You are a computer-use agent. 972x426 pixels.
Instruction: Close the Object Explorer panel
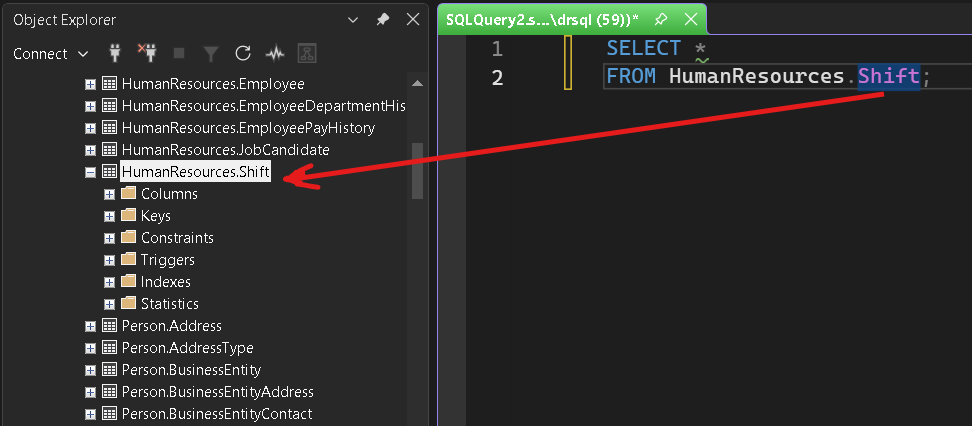[x=413, y=20]
